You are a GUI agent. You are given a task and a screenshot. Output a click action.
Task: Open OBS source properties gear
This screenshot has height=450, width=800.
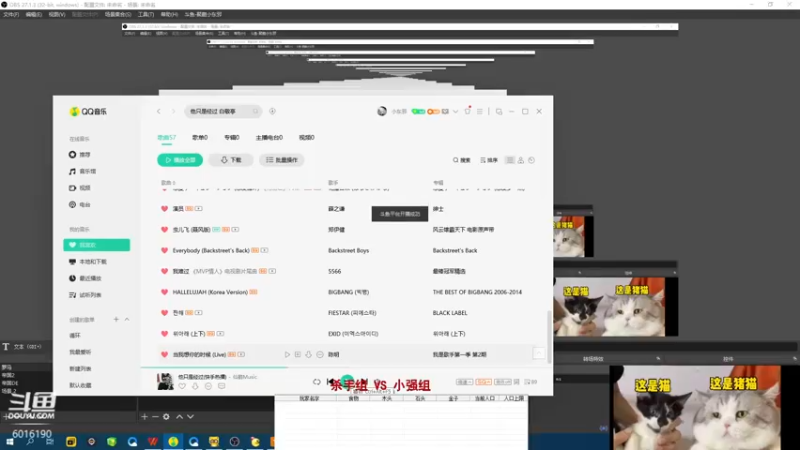click(x=166, y=417)
